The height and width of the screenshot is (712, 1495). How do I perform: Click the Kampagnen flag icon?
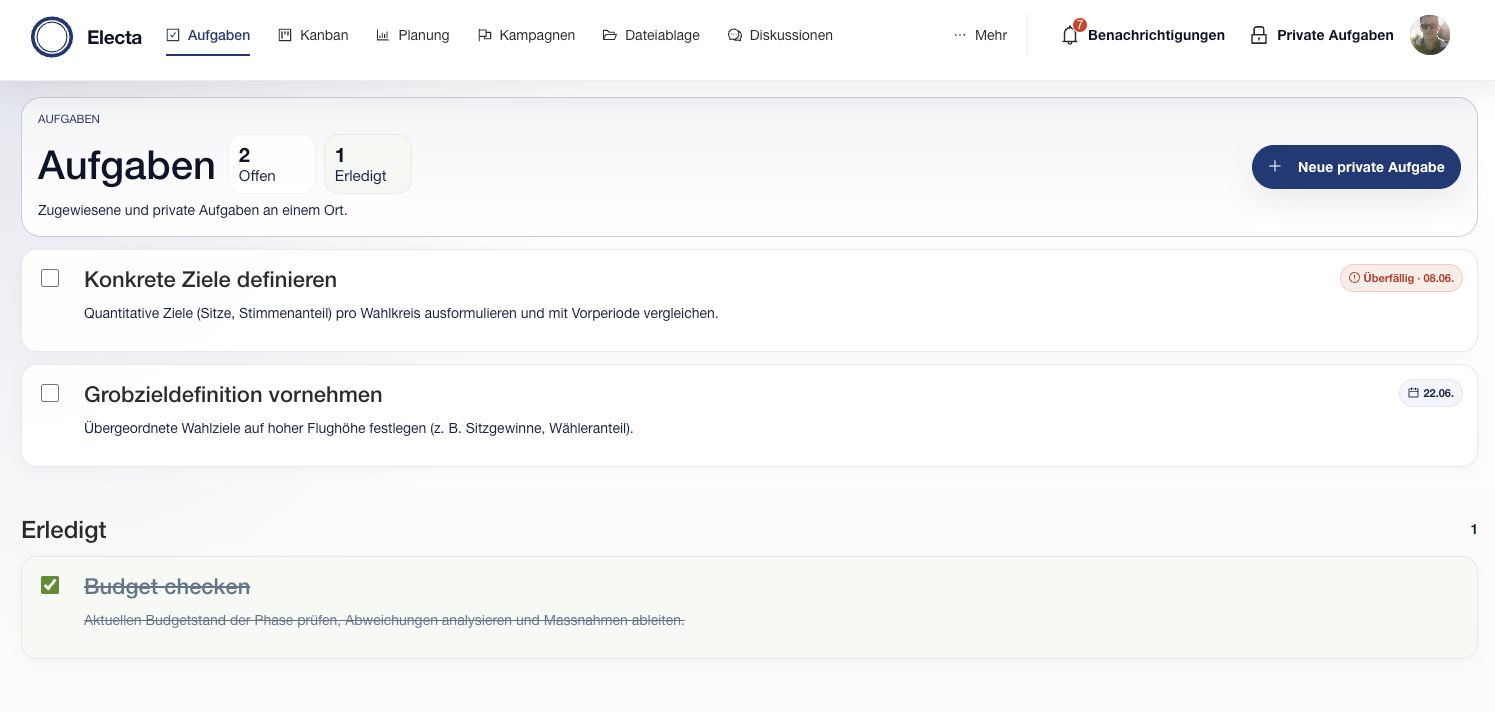click(485, 35)
